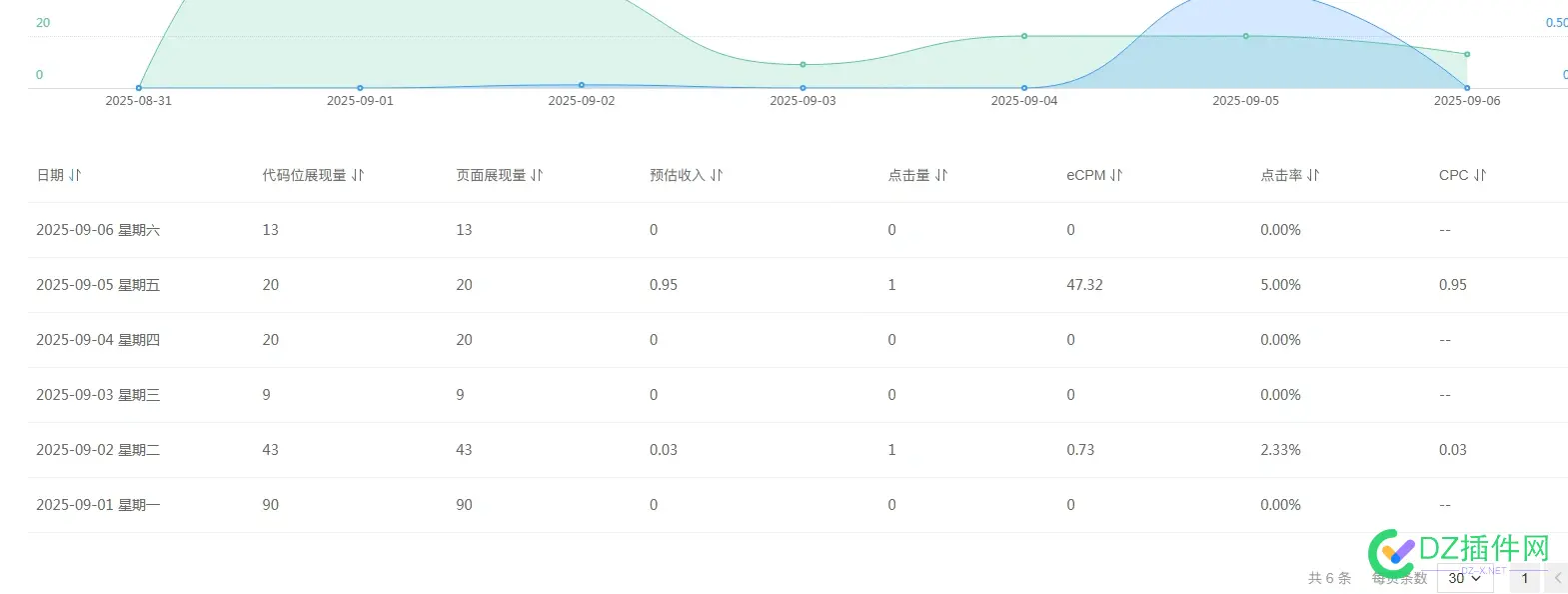Click the 2025-09-06 green chart point
The width and height of the screenshot is (1568, 594).
[x=1467, y=54]
